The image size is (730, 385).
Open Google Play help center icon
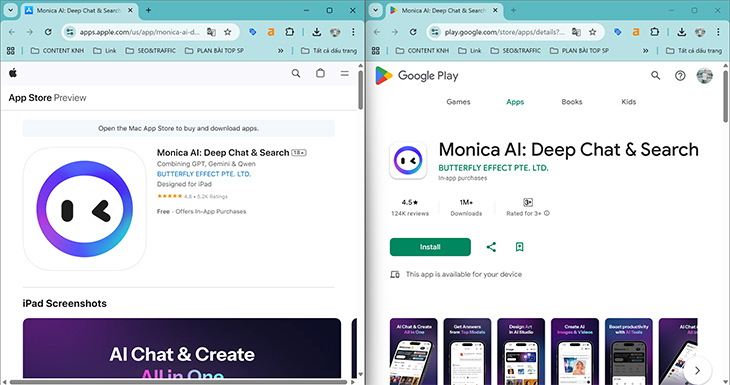(x=680, y=75)
